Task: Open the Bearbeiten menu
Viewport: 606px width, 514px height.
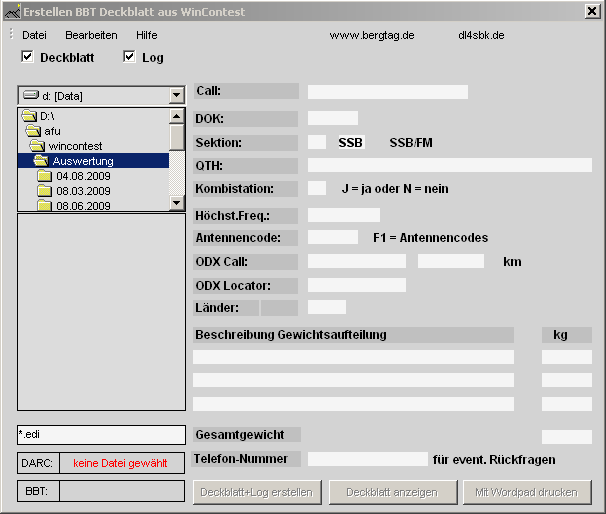Action: click(91, 35)
